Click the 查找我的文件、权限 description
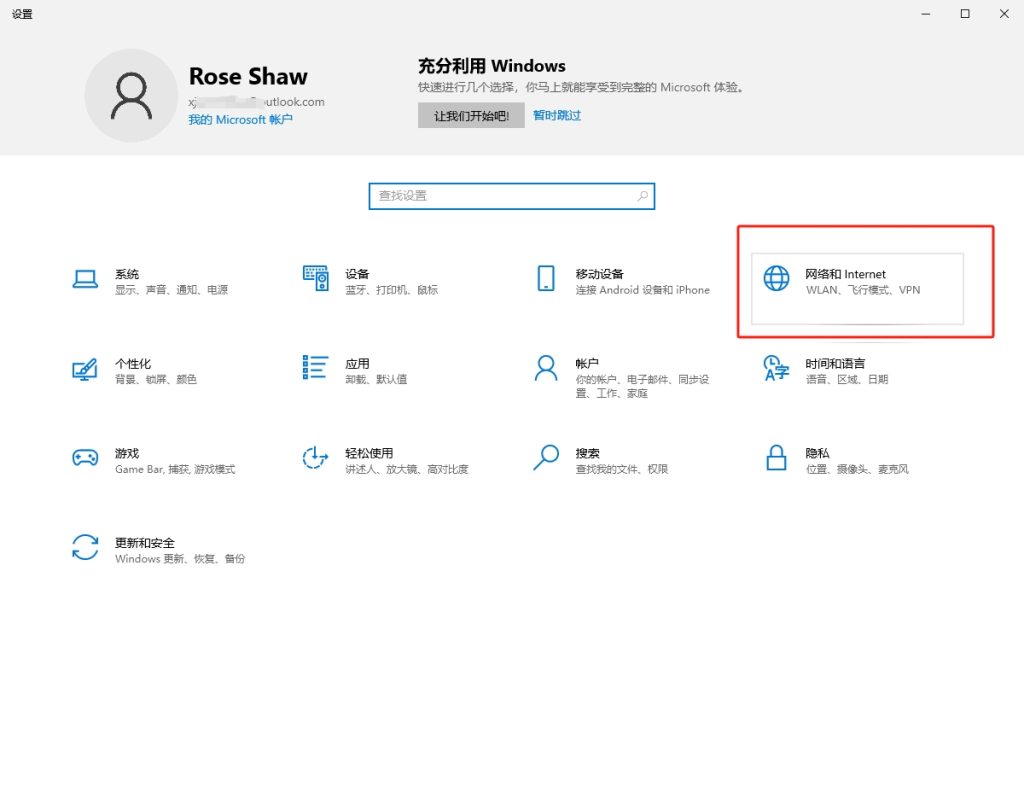Image resolution: width=1024 pixels, height=787 pixels. tap(622, 469)
